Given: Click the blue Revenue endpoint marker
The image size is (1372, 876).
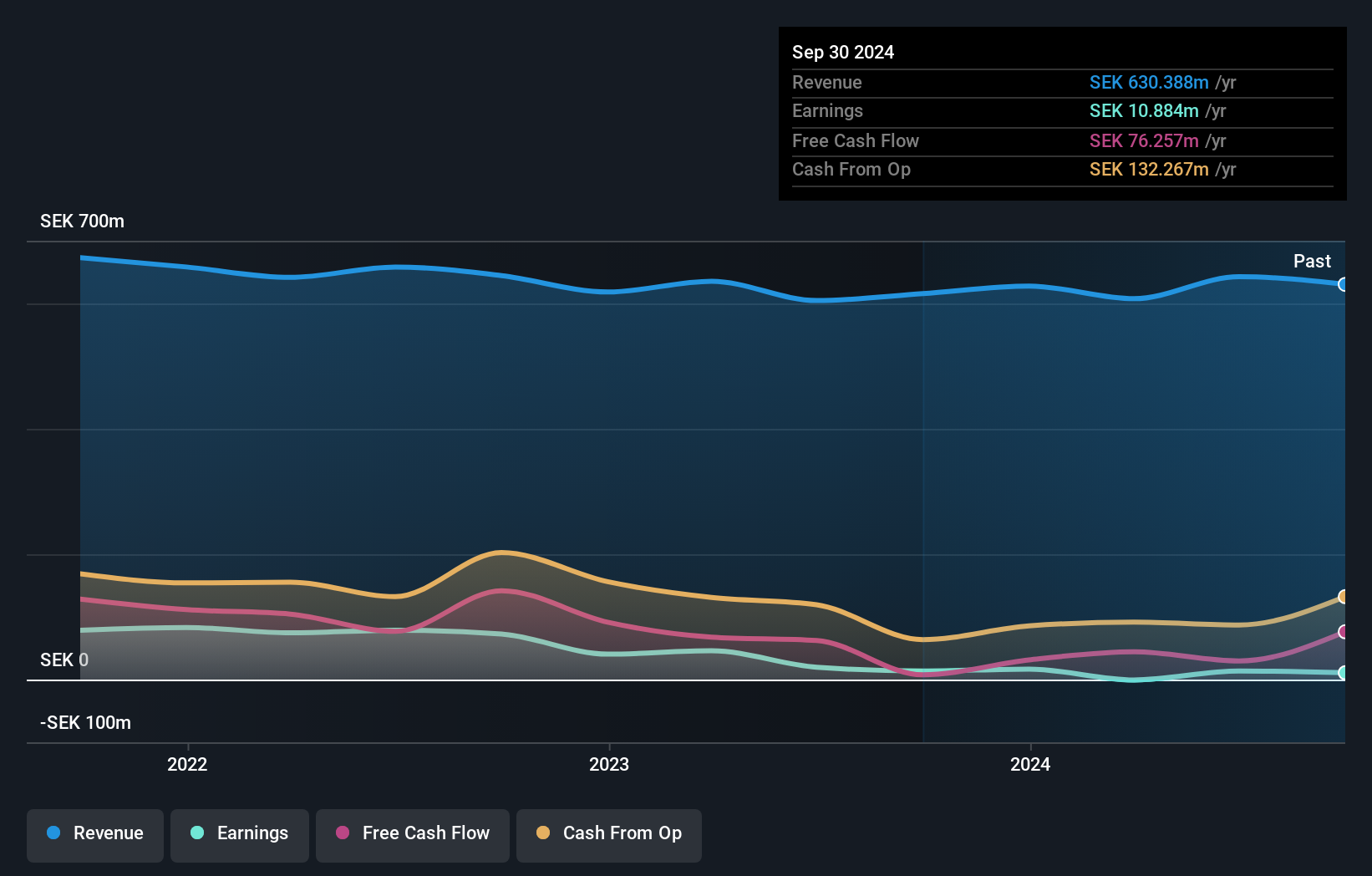Looking at the screenshot, I should point(1343,284).
